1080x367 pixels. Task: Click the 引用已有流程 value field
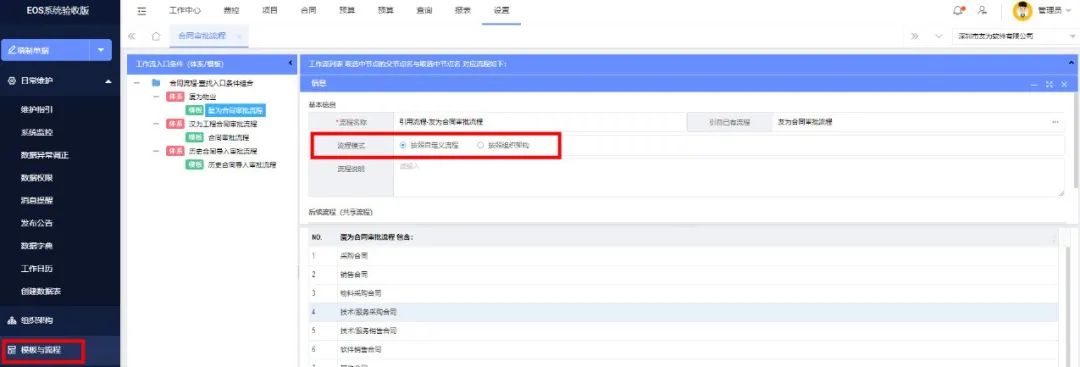[x=918, y=122]
